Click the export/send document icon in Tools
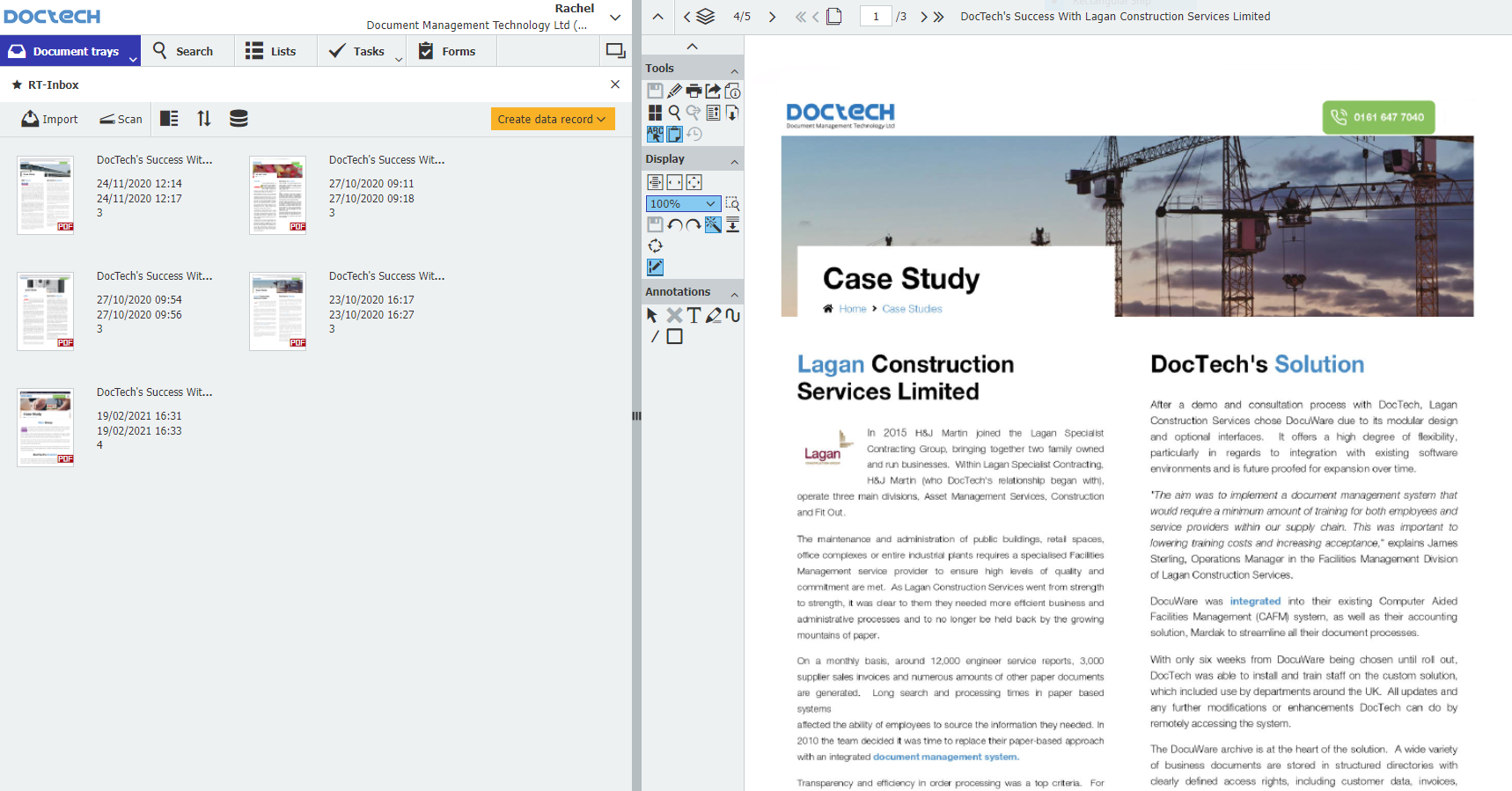1512x791 pixels. click(x=713, y=91)
